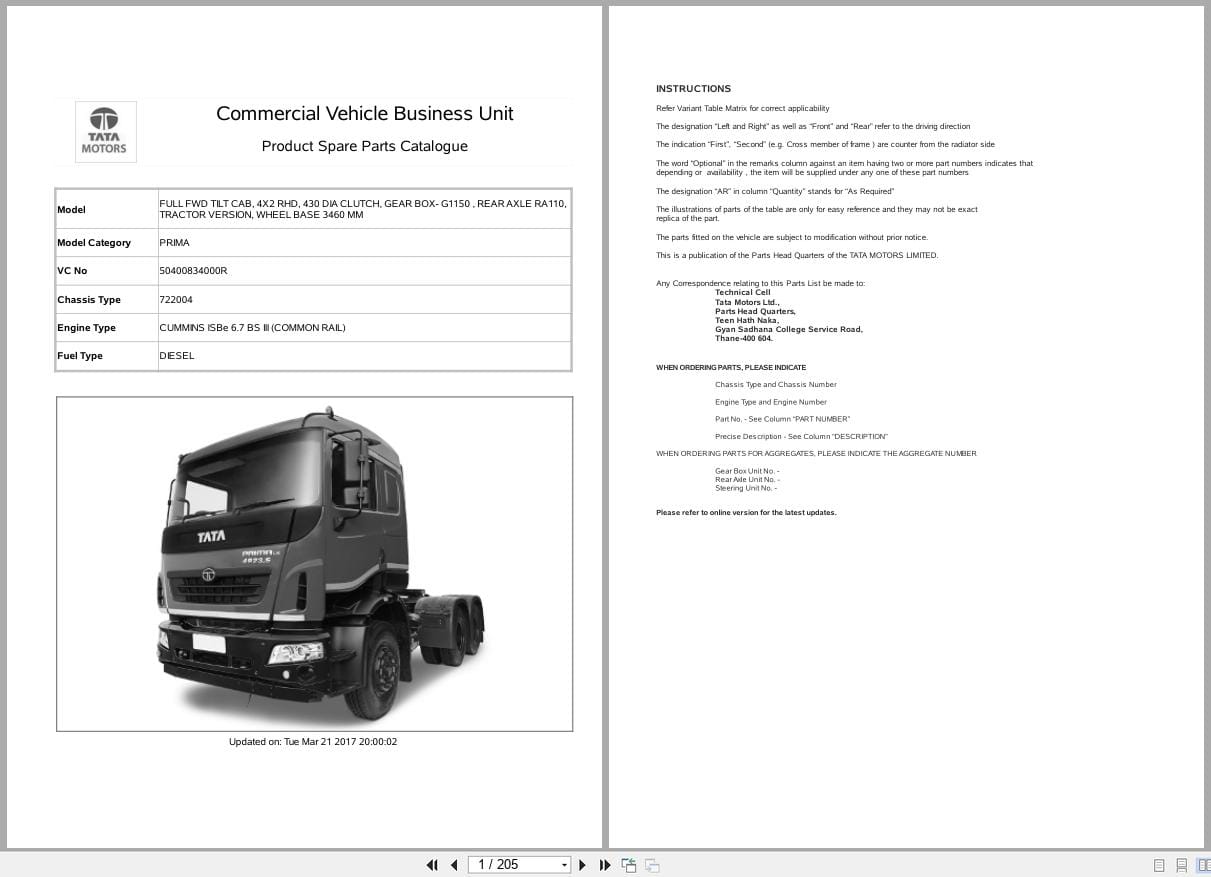This screenshot has width=1211, height=877.
Task: Click the greyed go-to-next-view icon
Action: pyautogui.click(x=652, y=865)
